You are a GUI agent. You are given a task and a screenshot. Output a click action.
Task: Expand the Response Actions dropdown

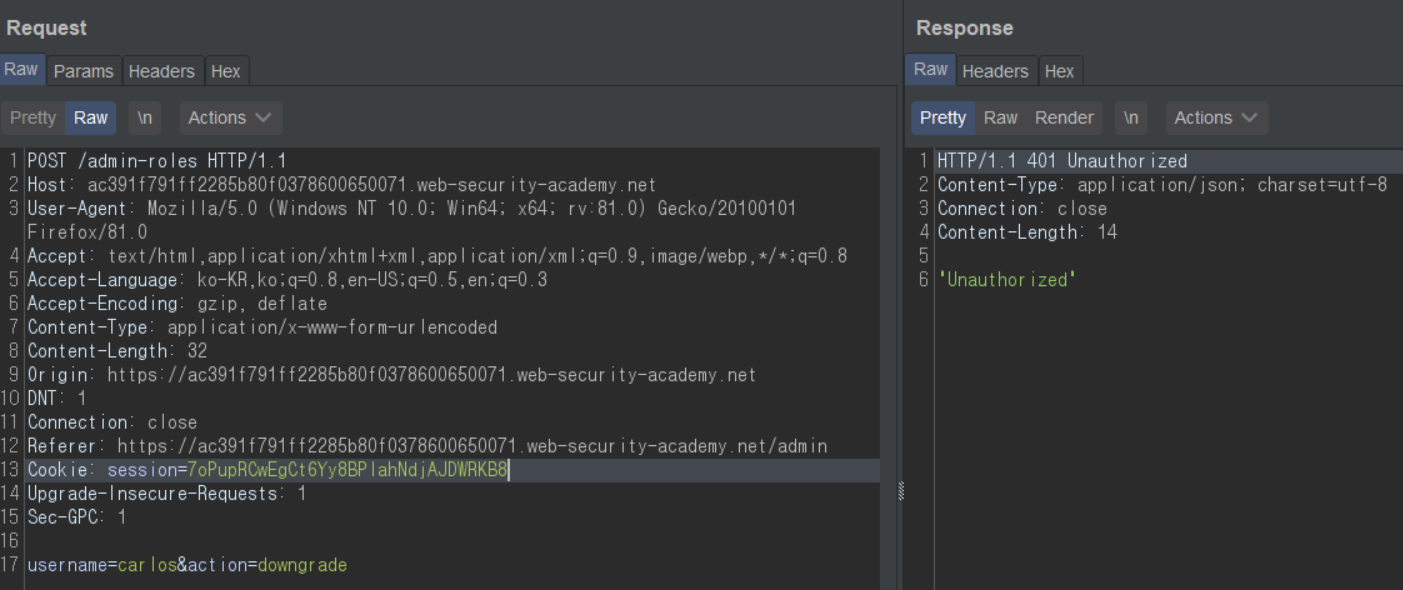[1216, 118]
